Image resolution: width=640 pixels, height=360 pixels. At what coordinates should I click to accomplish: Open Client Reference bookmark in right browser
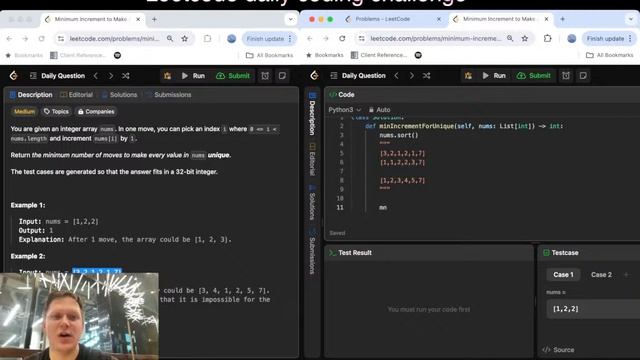tap(379, 55)
